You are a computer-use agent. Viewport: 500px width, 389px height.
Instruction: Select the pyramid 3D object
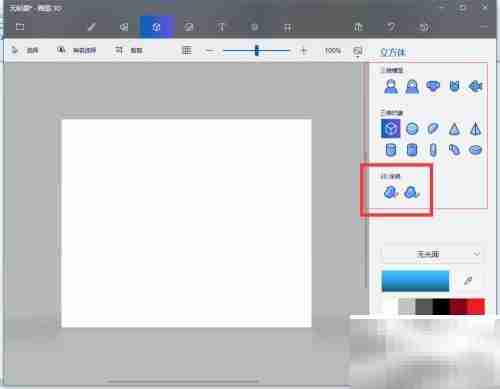click(x=475, y=129)
